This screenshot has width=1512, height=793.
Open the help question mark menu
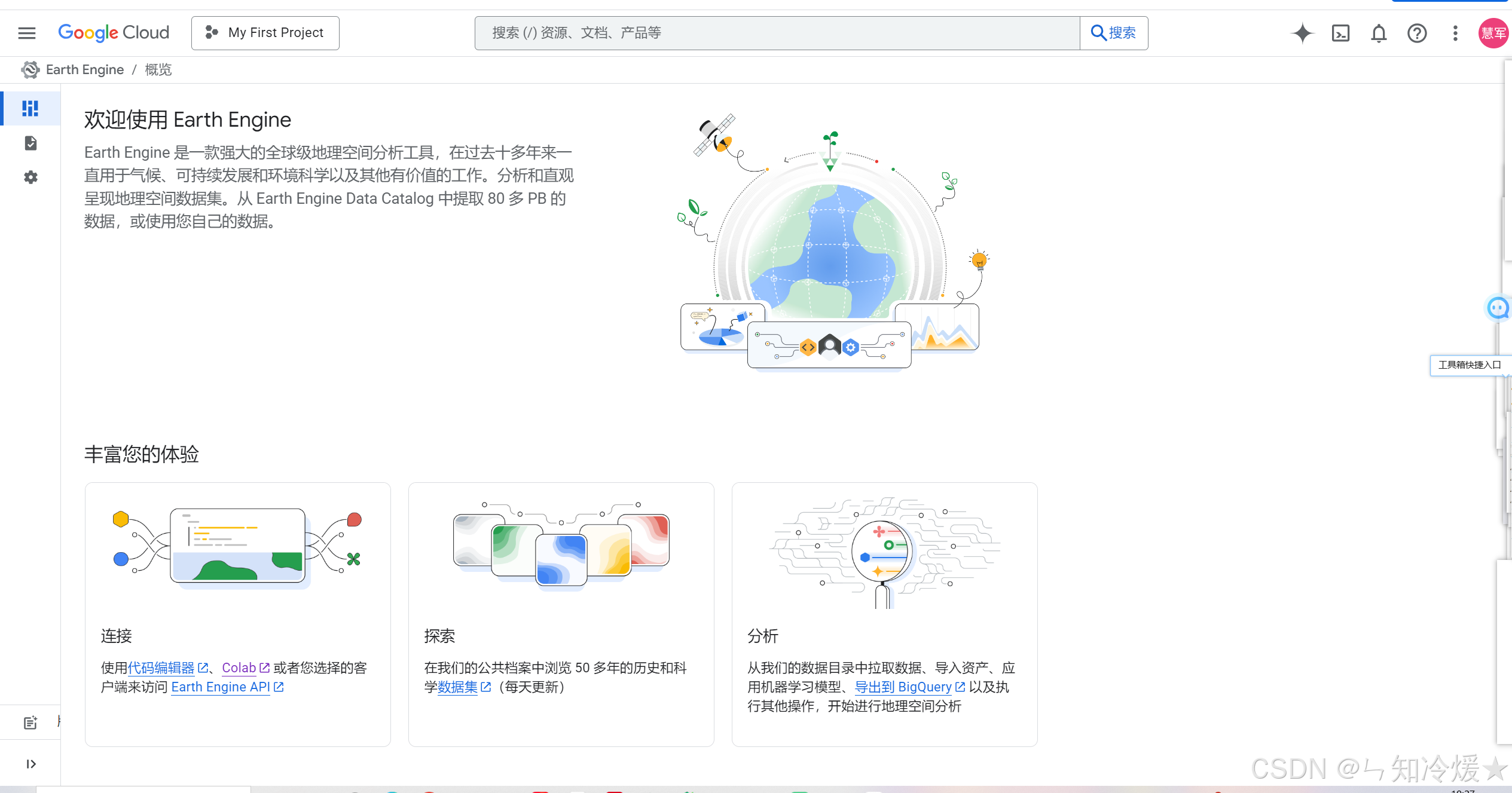tap(1417, 33)
